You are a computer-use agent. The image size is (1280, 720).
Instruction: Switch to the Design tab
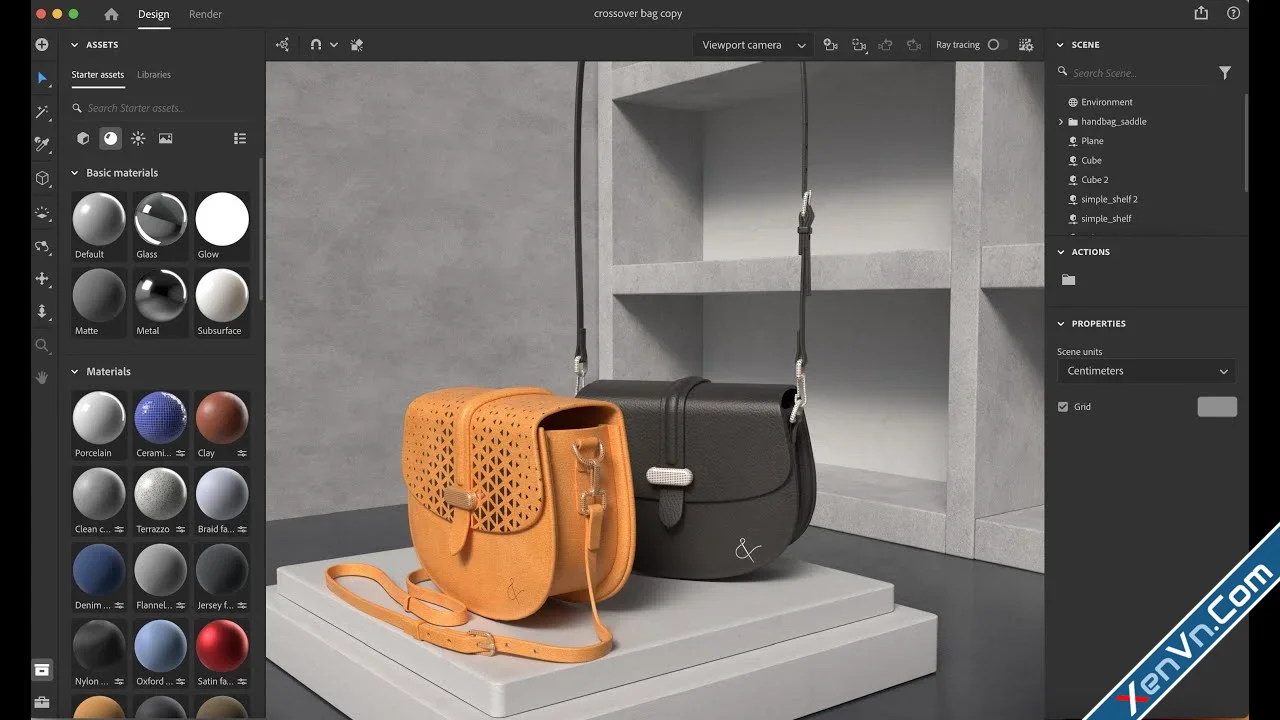click(x=154, y=14)
